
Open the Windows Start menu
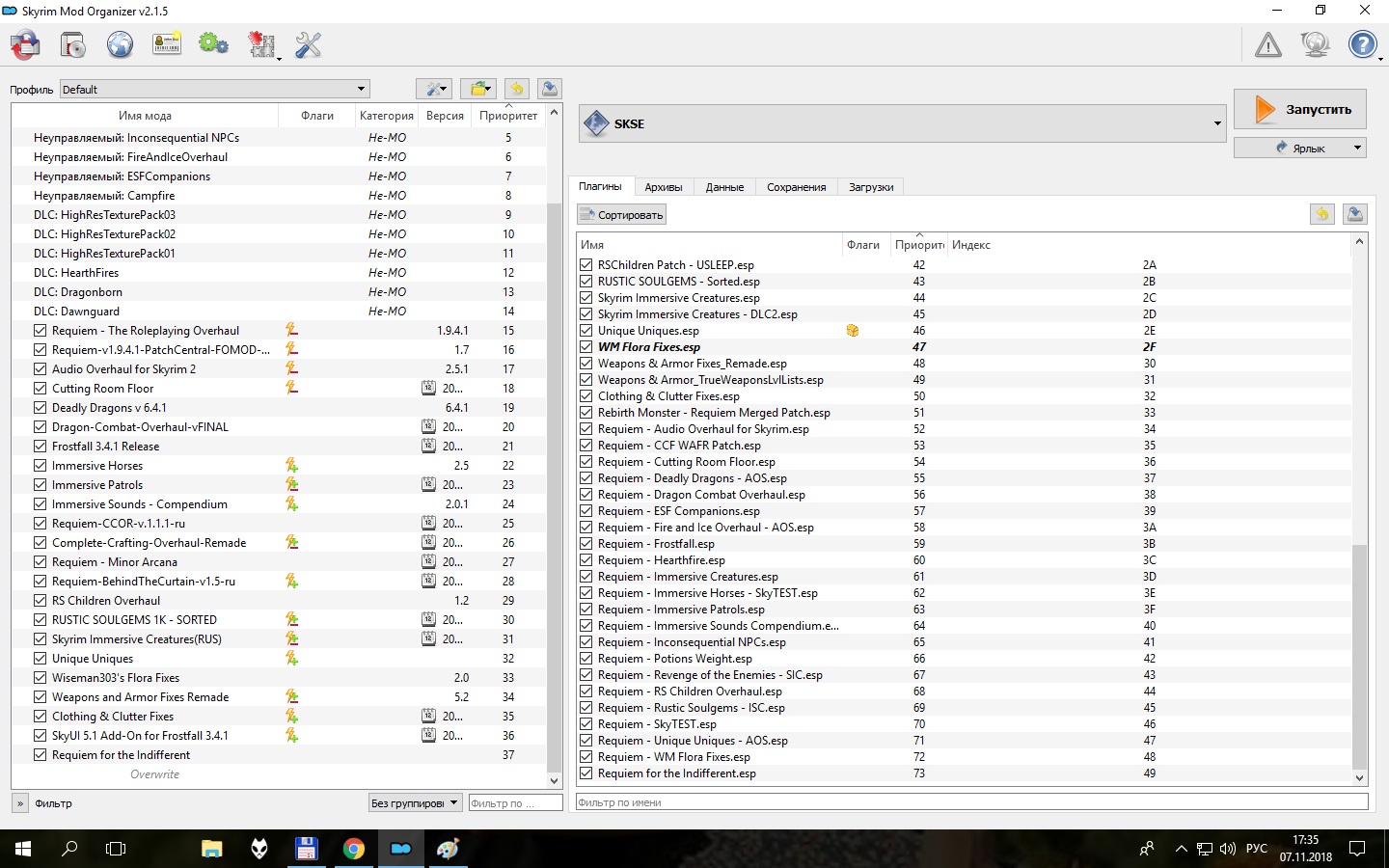(23, 849)
